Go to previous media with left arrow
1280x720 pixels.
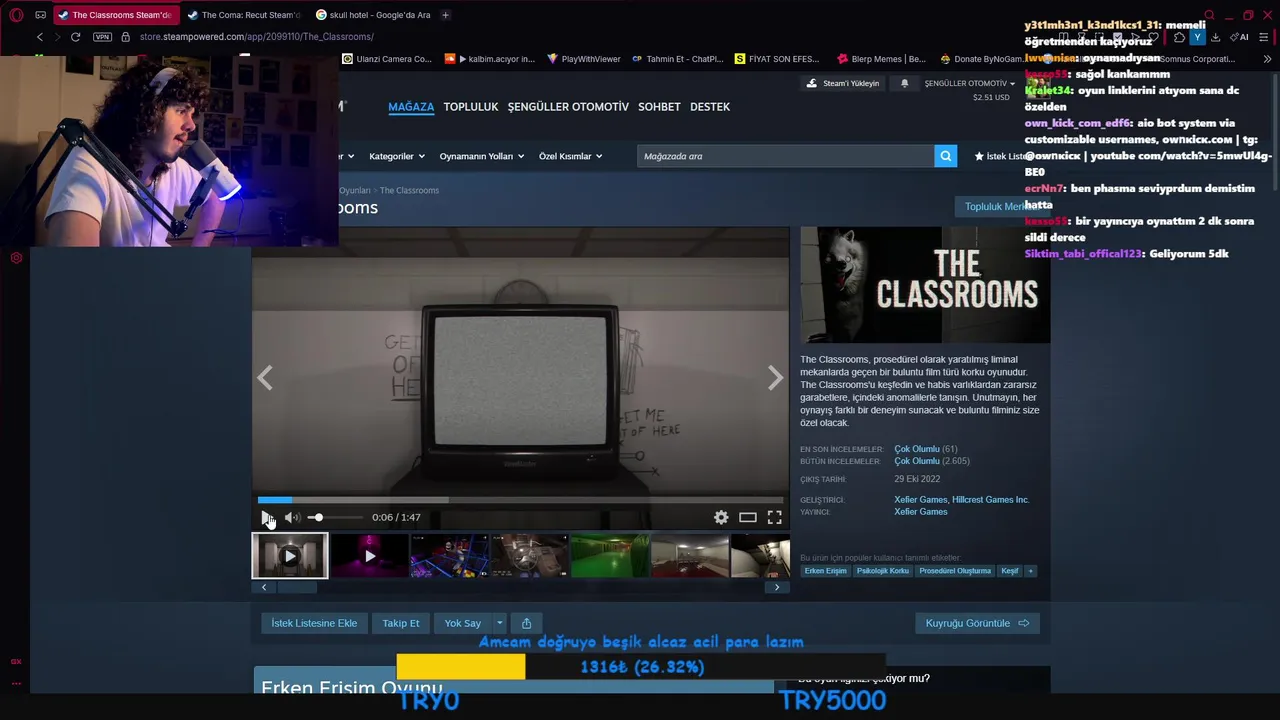coord(265,377)
